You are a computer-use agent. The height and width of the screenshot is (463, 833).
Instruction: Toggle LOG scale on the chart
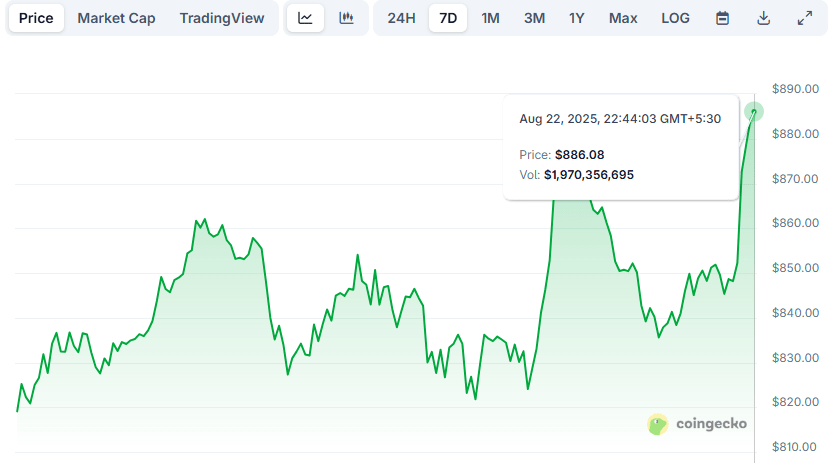point(675,18)
